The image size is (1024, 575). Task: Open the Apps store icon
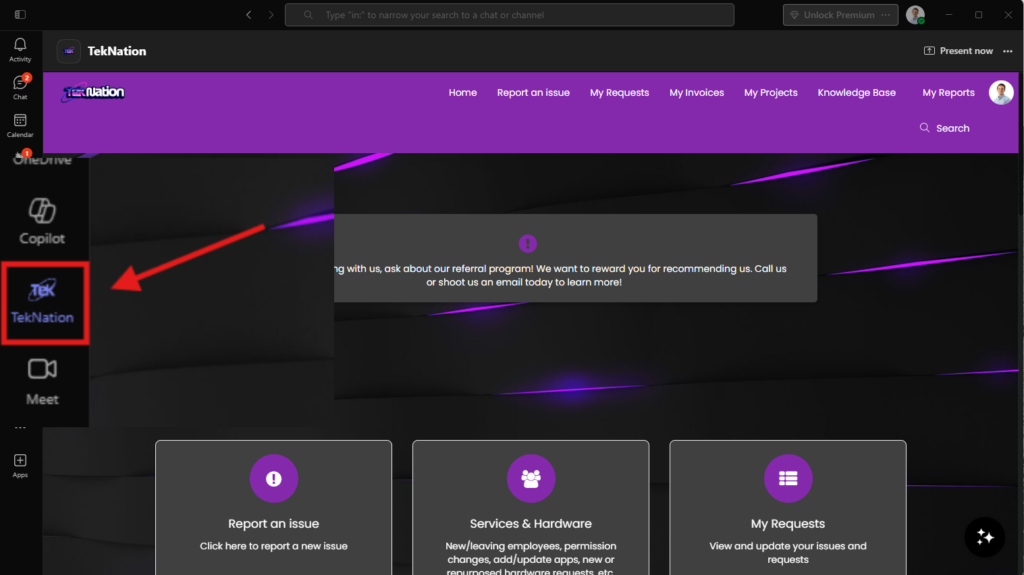point(20,466)
